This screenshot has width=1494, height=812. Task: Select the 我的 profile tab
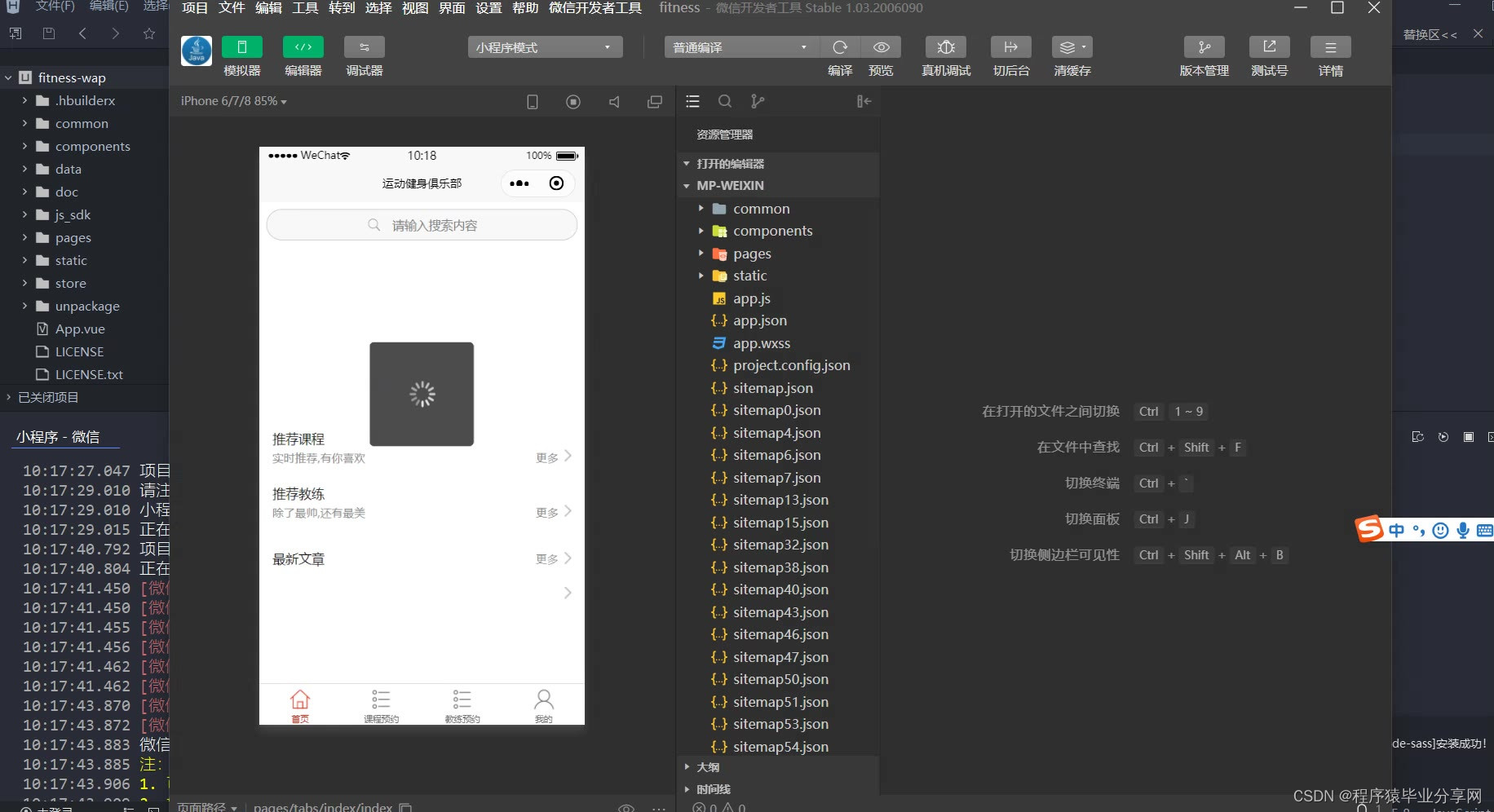pyautogui.click(x=544, y=705)
